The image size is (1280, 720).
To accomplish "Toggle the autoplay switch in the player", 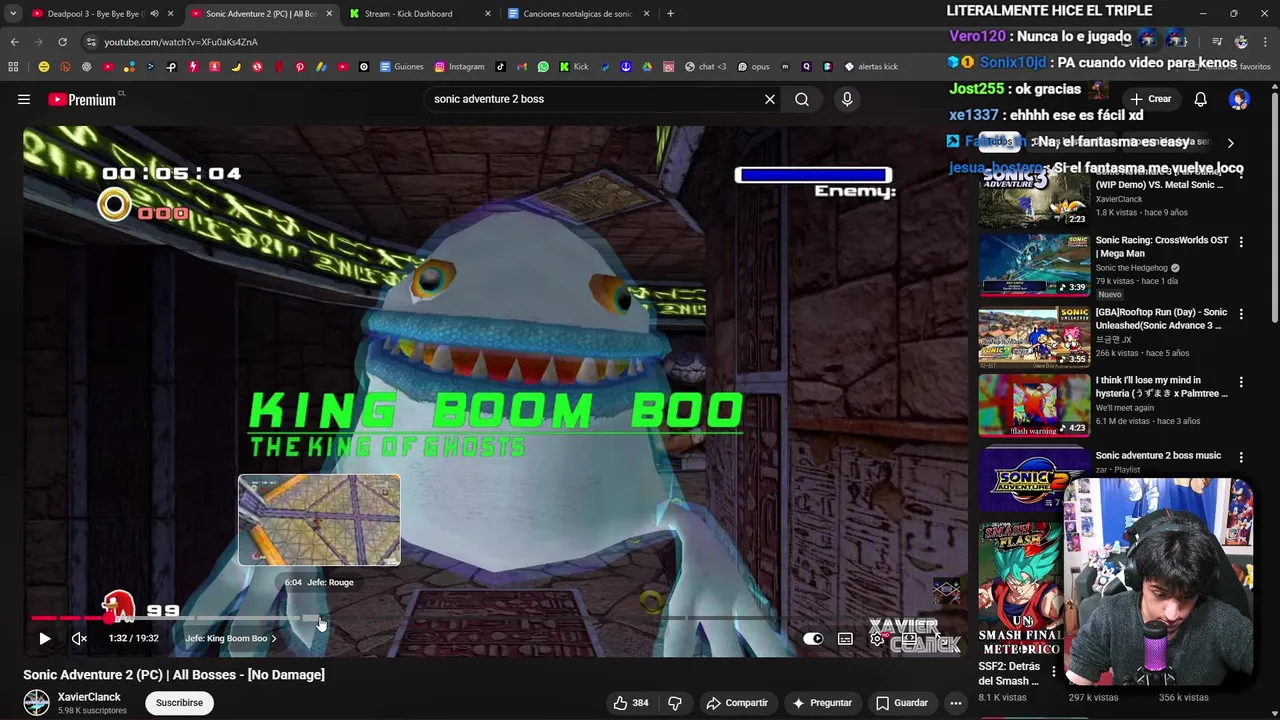I will [813, 638].
